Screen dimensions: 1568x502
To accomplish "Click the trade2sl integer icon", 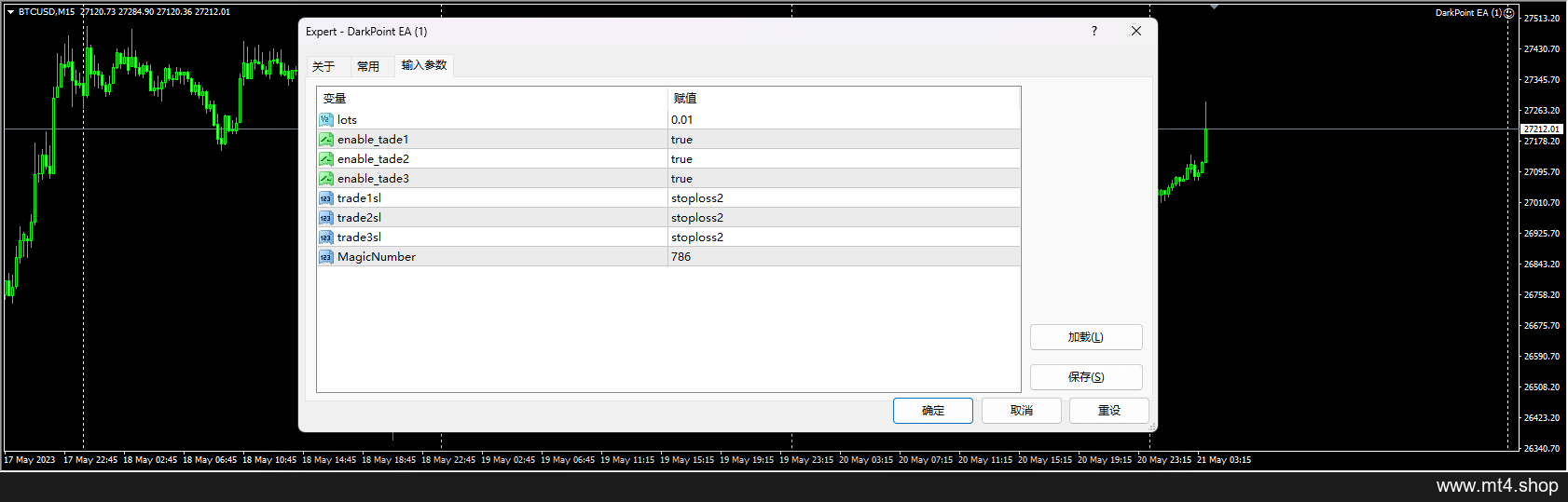I will pos(325,218).
